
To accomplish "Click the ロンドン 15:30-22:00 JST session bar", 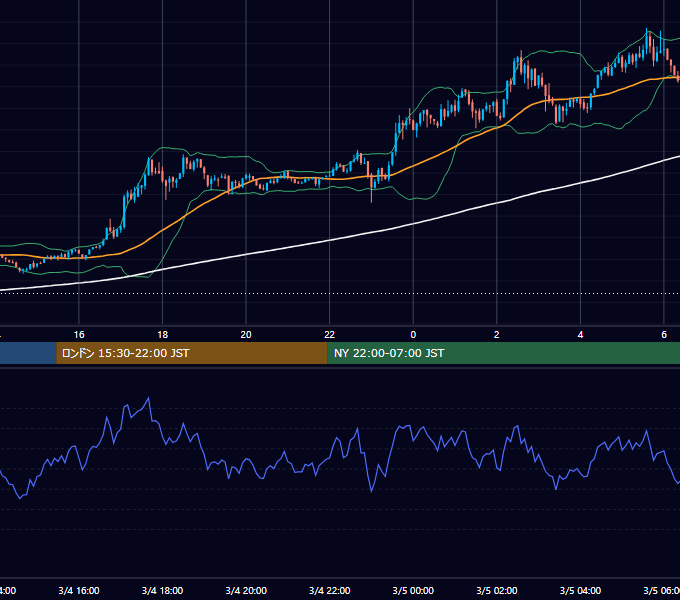I will pos(192,353).
